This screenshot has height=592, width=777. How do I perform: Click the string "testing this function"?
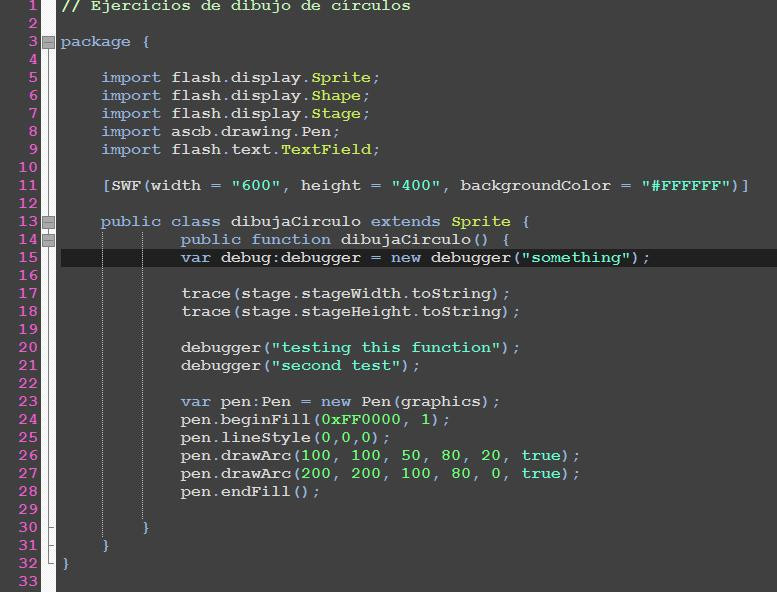coord(386,347)
